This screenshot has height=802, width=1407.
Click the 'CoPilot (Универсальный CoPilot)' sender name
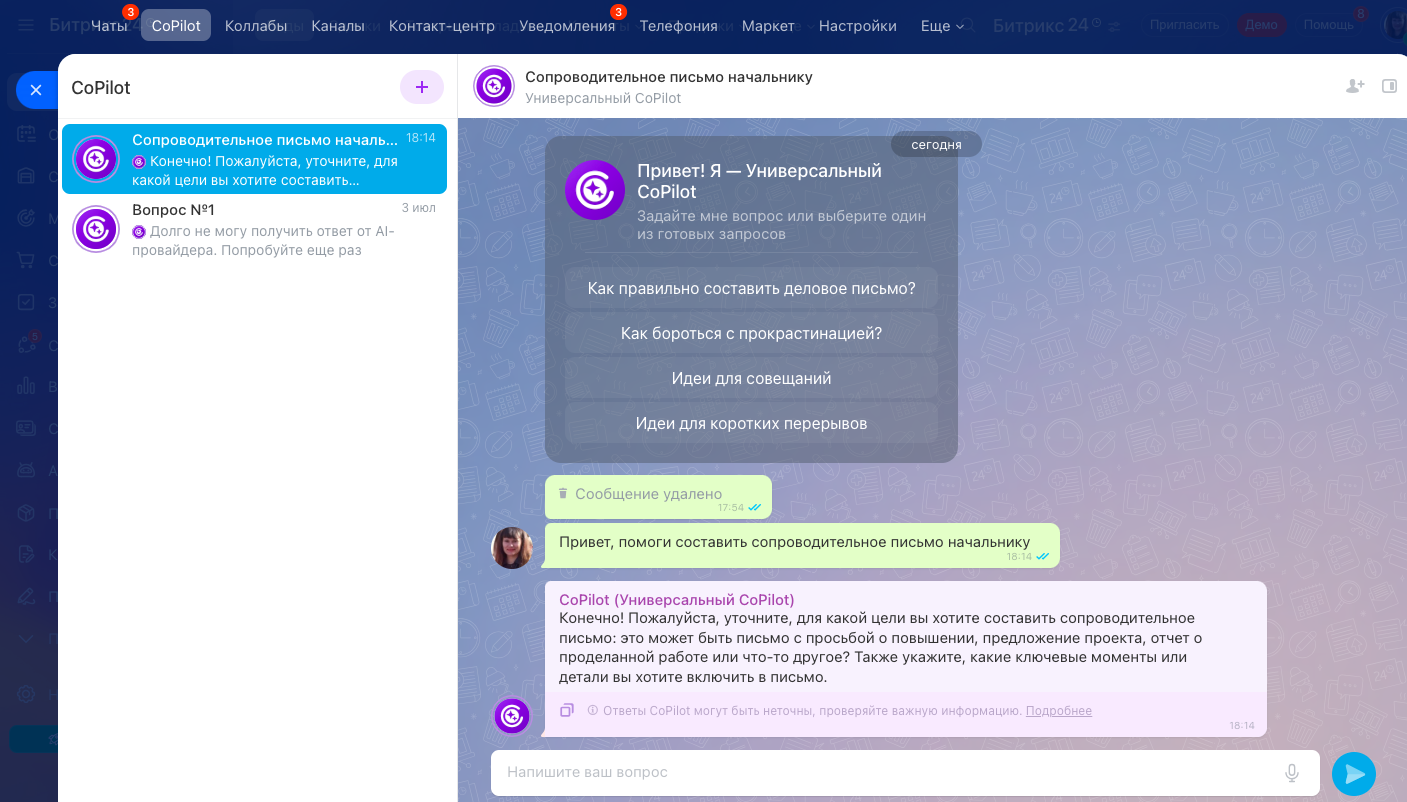pos(677,600)
